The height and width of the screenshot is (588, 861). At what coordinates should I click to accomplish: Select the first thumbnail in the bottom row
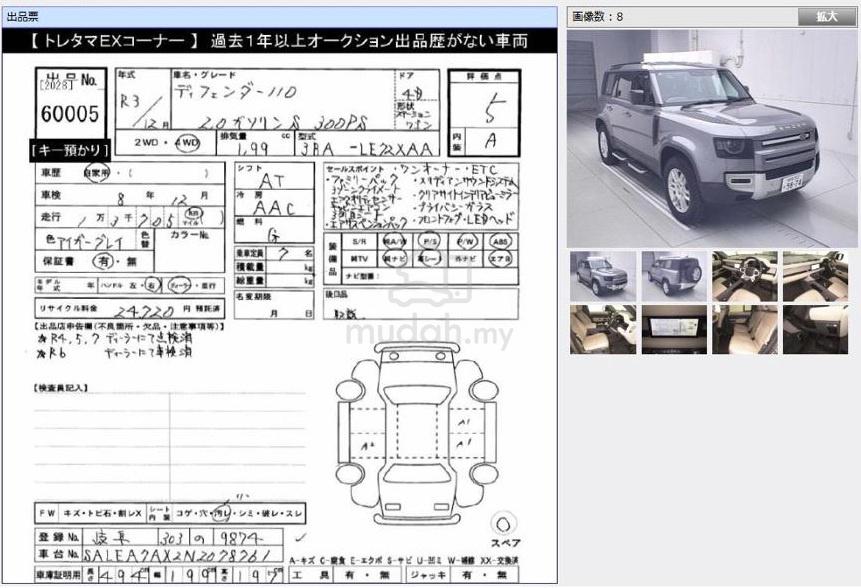point(603,330)
